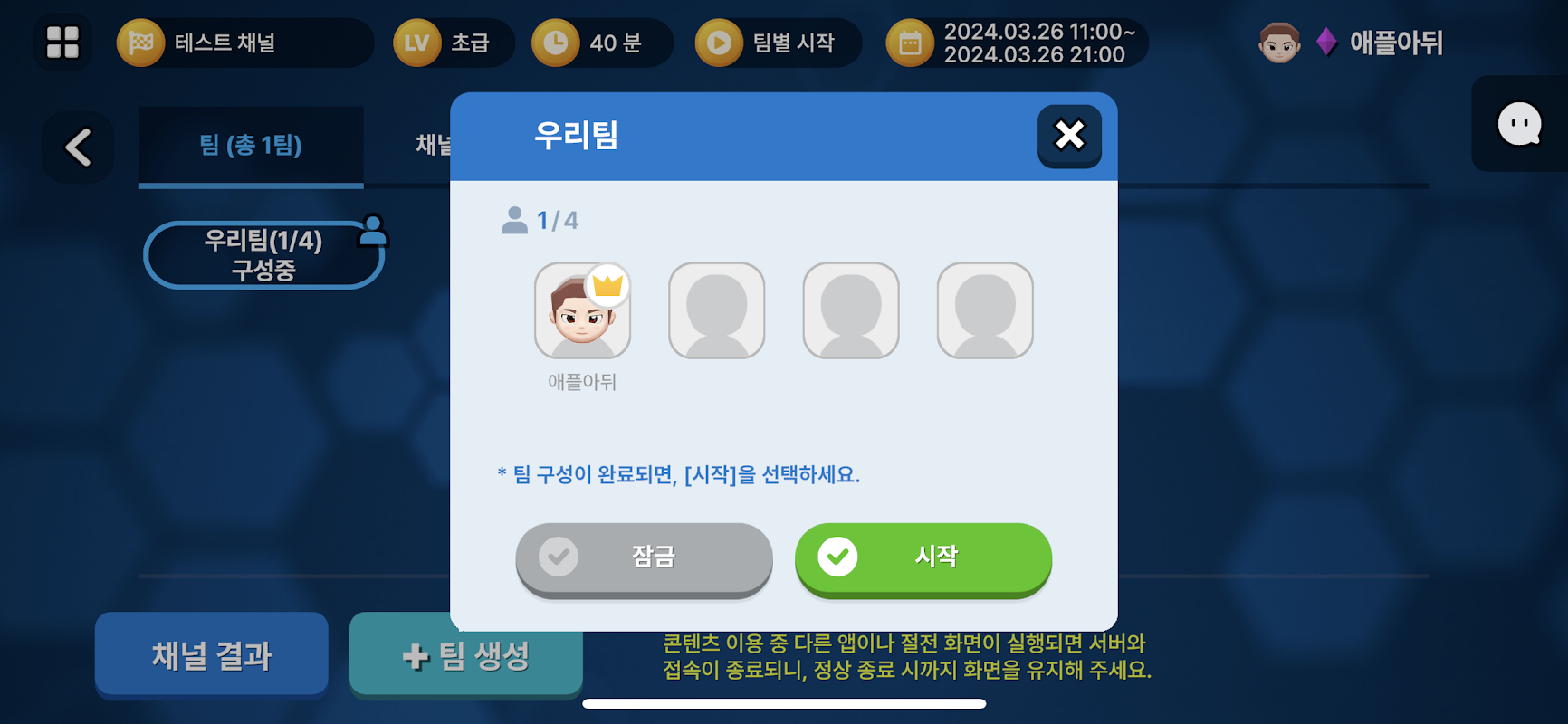Select the 우리팀(1/4) 구성중 team entry
This screenshot has height=724, width=1568.
click(x=263, y=255)
